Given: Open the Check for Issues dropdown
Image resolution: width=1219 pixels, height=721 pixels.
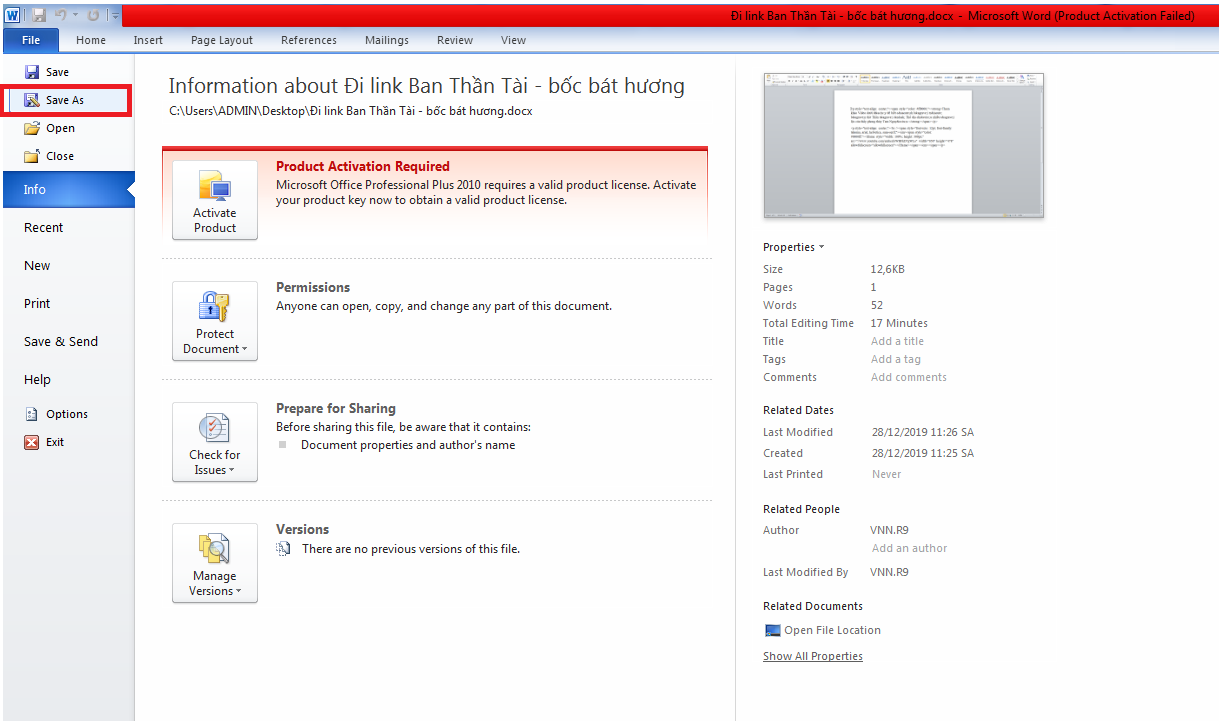Looking at the screenshot, I should [215, 442].
